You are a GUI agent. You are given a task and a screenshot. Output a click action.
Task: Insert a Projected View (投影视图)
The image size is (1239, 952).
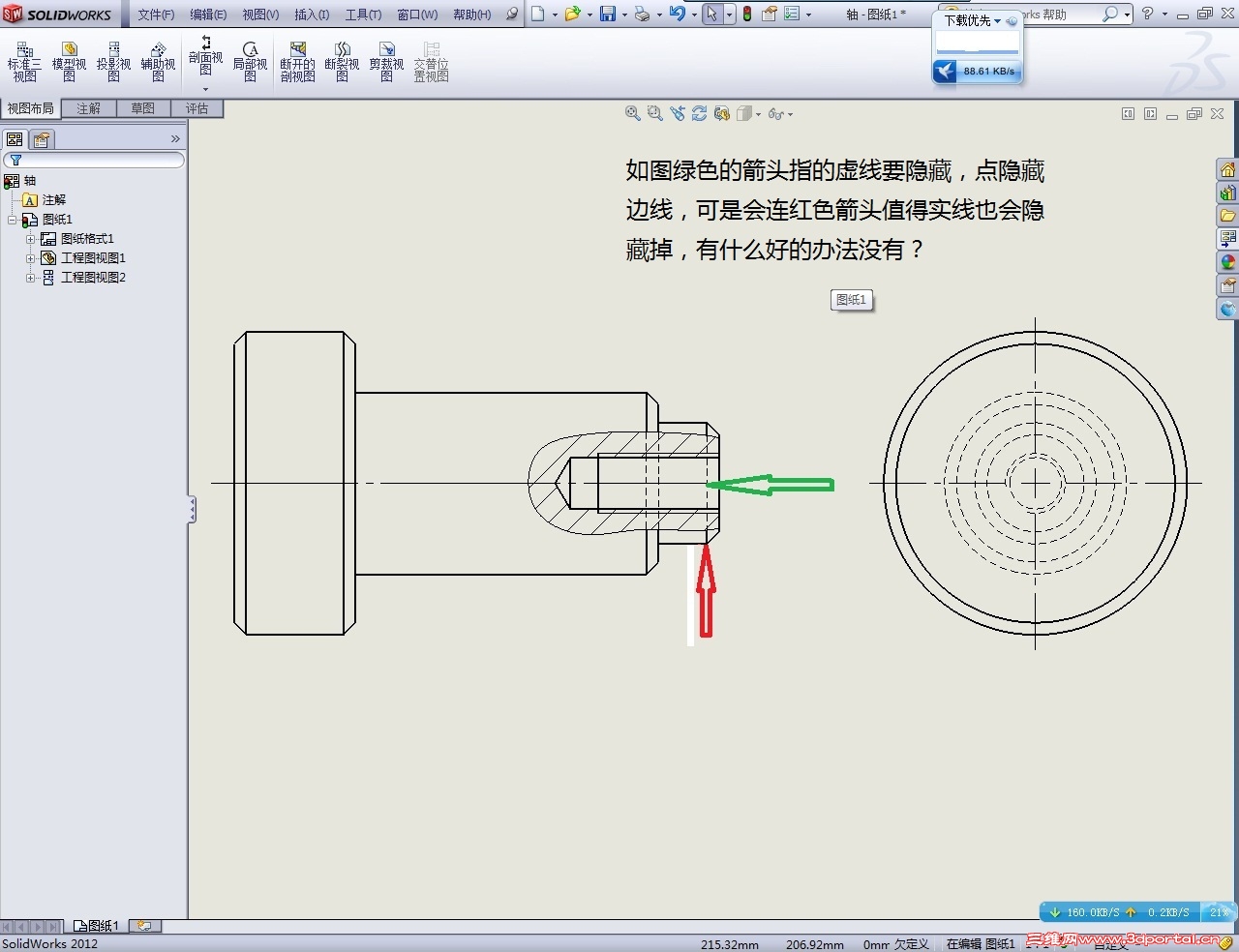[113, 63]
